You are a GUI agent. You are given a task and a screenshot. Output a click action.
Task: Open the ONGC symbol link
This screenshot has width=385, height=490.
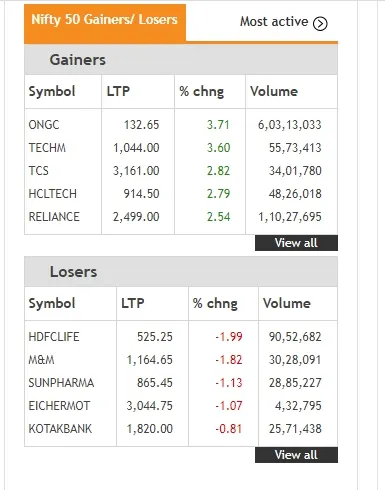[x=44, y=125]
